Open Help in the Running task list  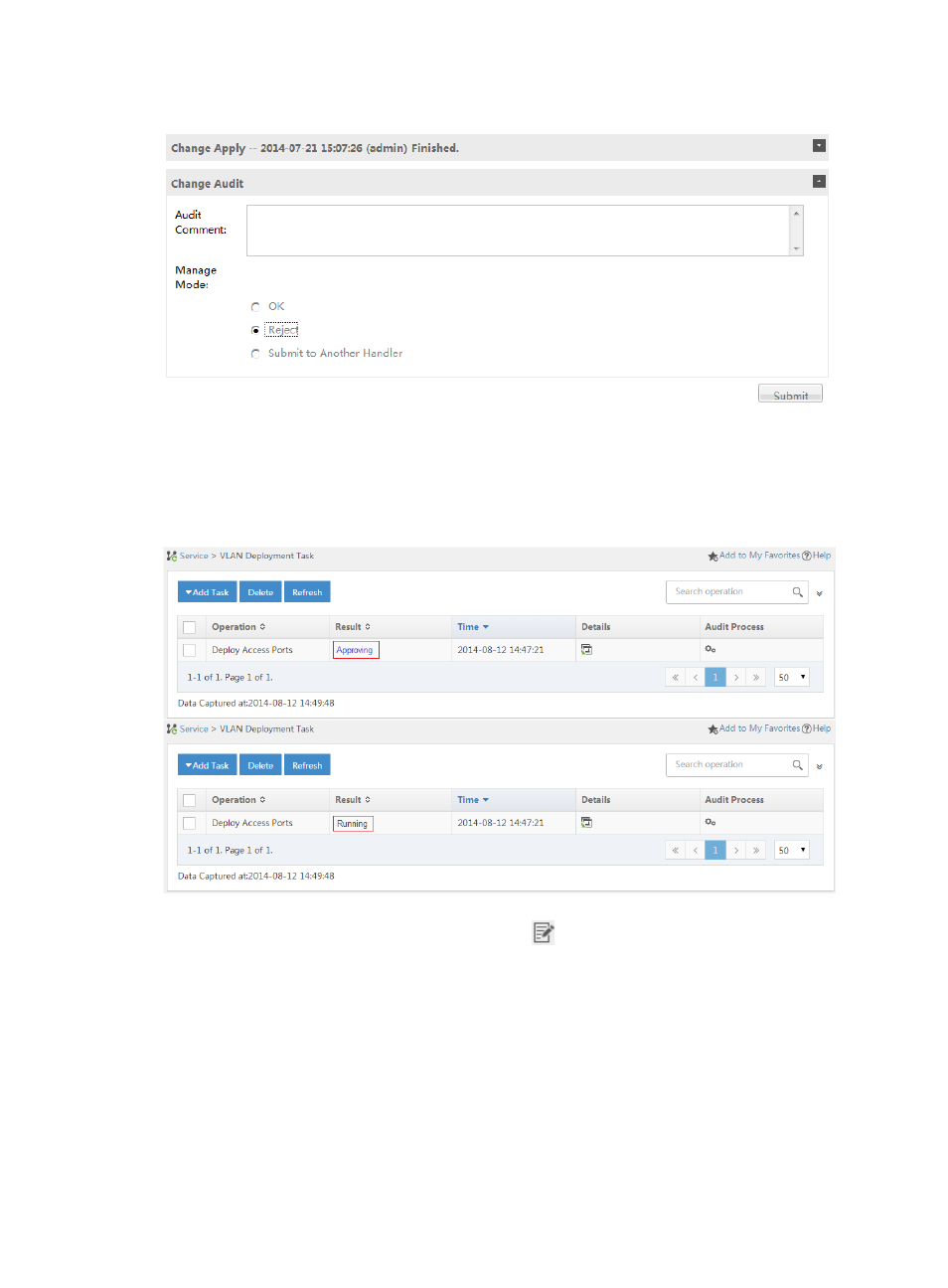pyautogui.click(x=817, y=729)
